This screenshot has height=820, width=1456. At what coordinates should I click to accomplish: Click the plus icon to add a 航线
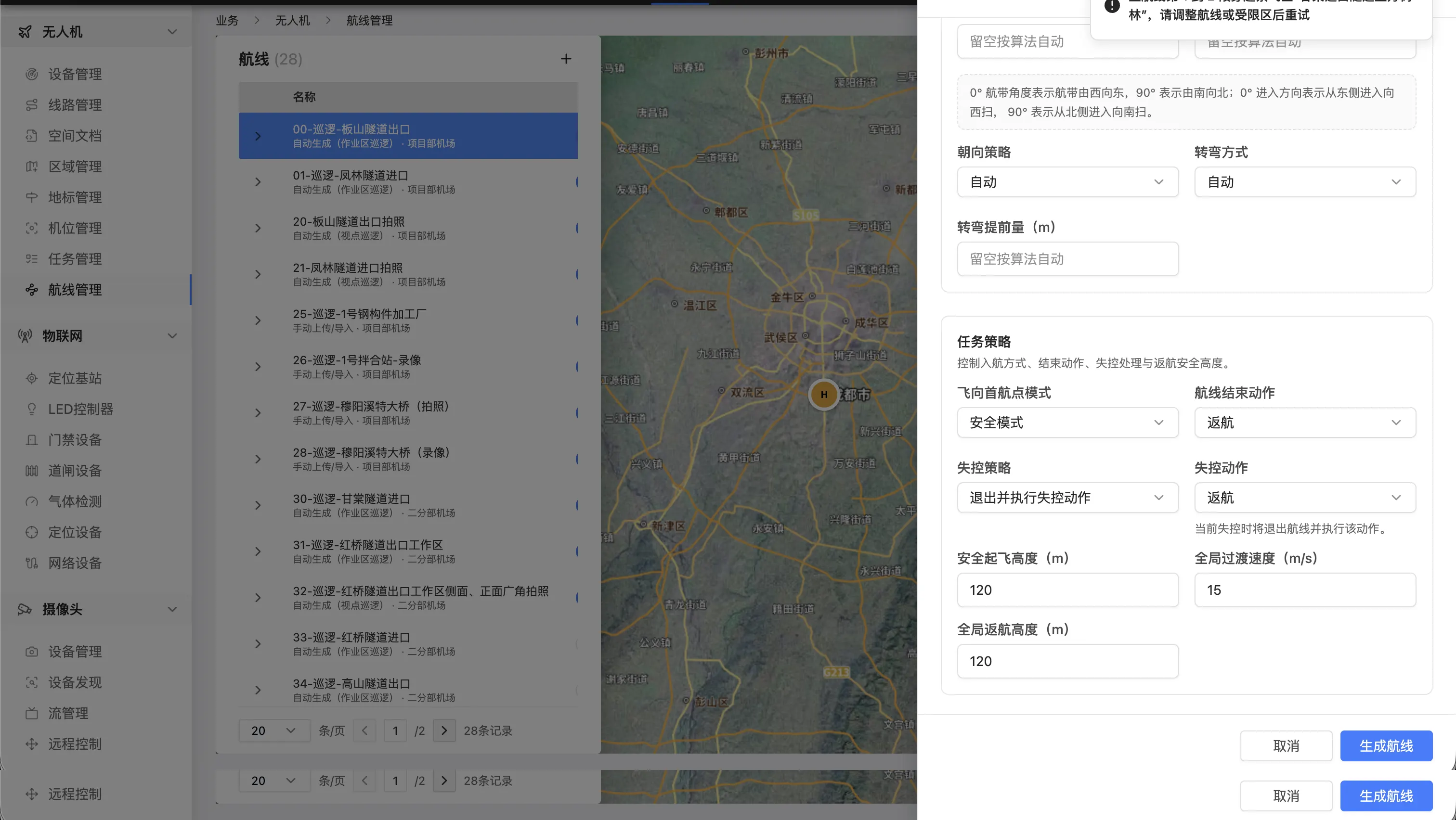pos(566,59)
